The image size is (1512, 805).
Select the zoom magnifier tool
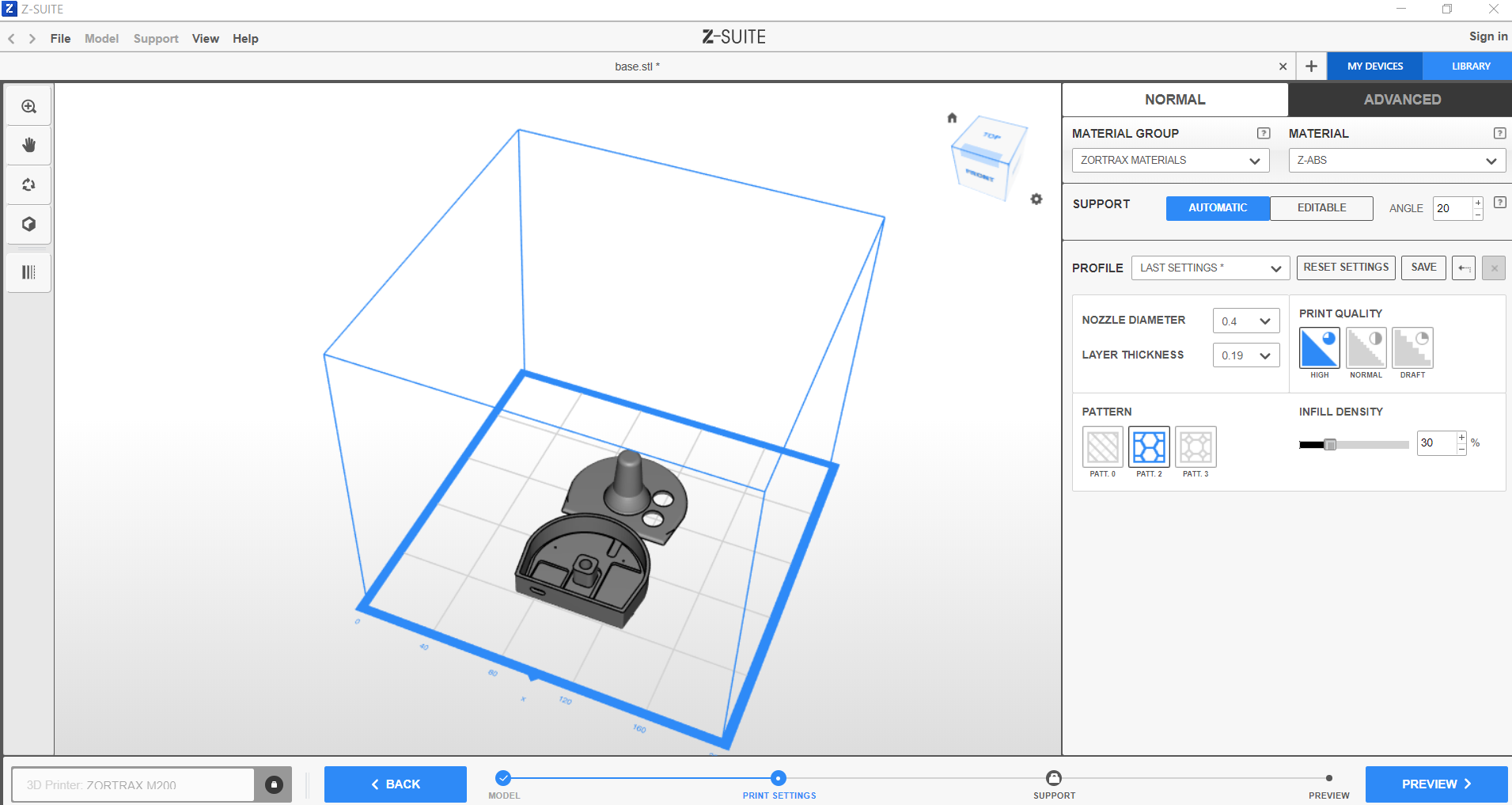pos(29,106)
